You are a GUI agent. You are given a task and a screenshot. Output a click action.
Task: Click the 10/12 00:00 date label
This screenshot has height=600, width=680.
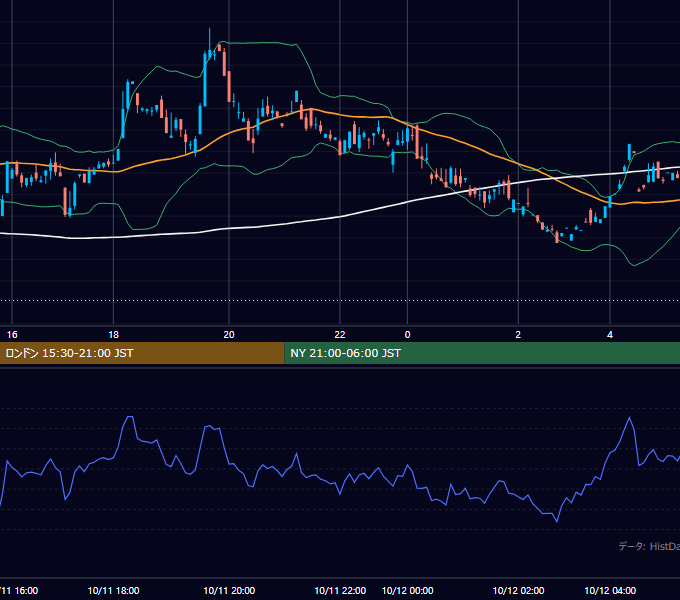407,591
